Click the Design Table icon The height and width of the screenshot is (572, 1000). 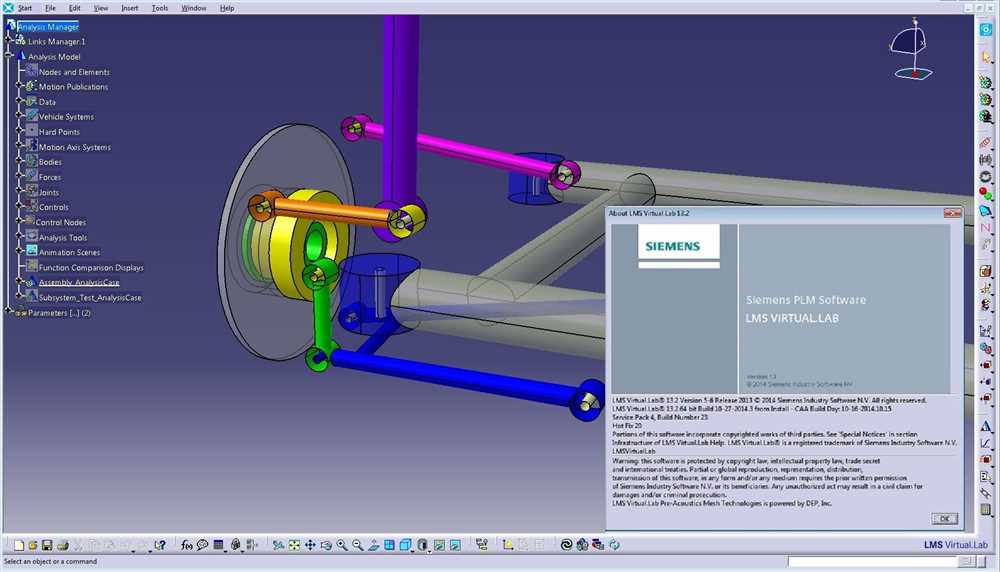pyautogui.click(x=219, y=545)
